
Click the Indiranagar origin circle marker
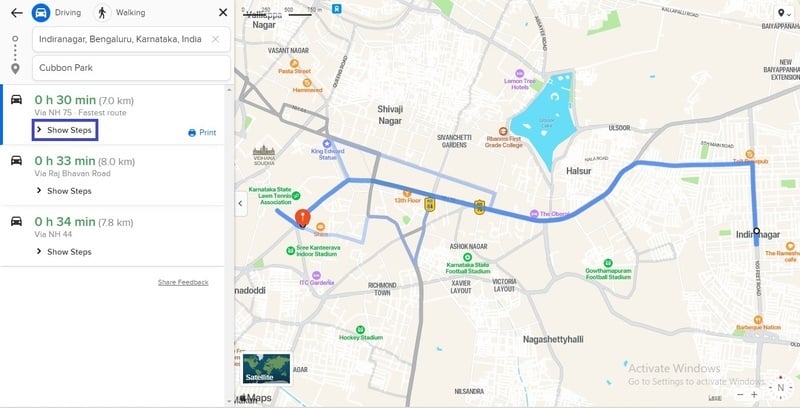[756, 231]
